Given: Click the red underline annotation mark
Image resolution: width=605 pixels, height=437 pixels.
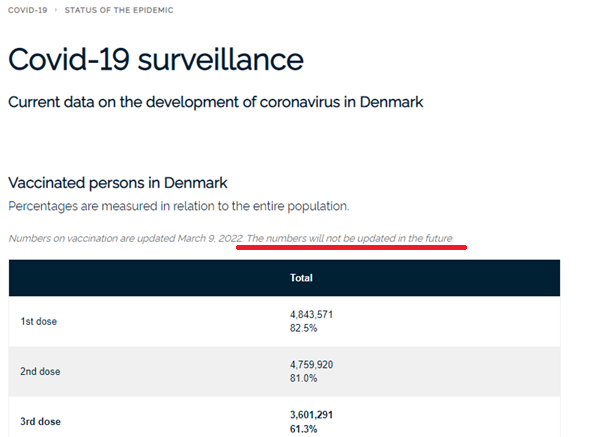Looking at the screenshot, I should pos(352,247).
